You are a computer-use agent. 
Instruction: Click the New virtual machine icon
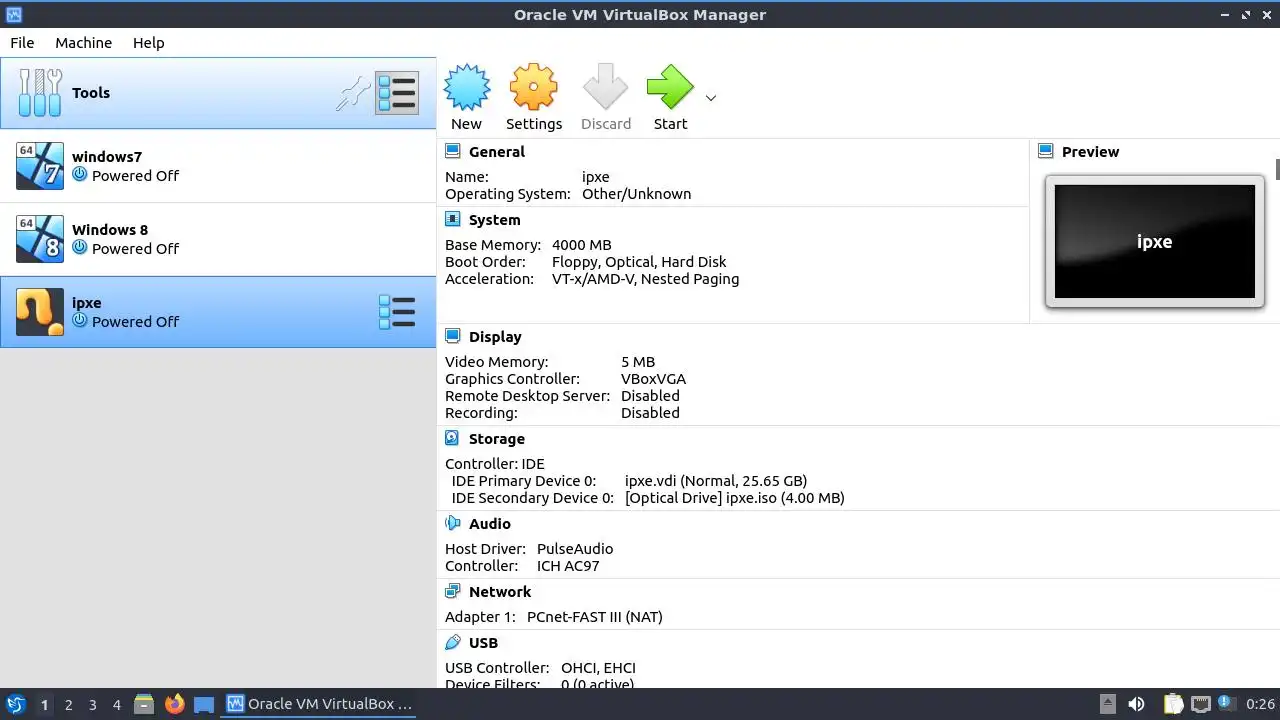466,88
